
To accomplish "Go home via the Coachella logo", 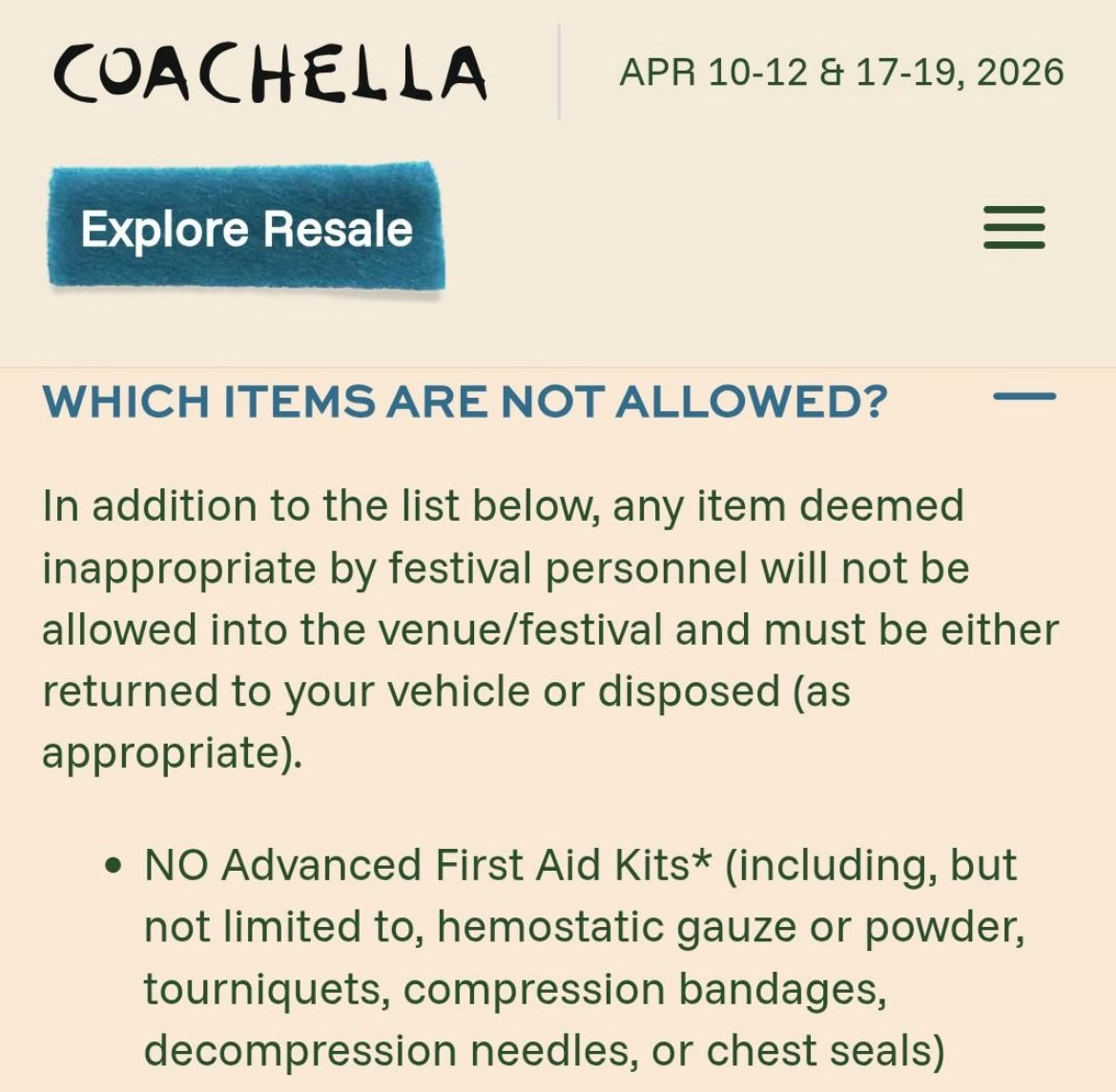I will click(x=270, y=74).
